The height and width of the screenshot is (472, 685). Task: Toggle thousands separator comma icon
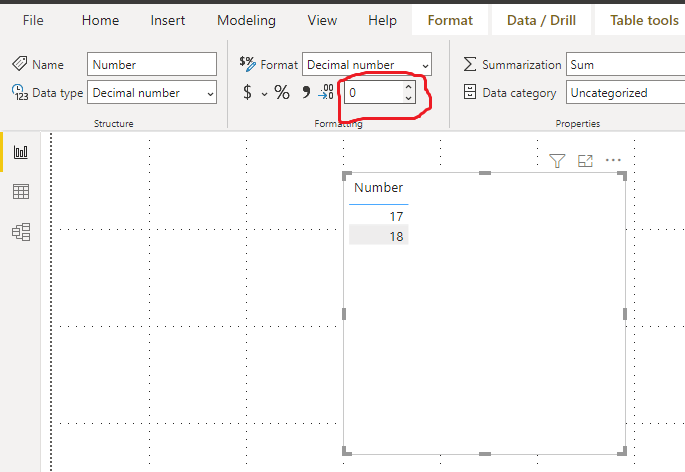tap(306, 92)
